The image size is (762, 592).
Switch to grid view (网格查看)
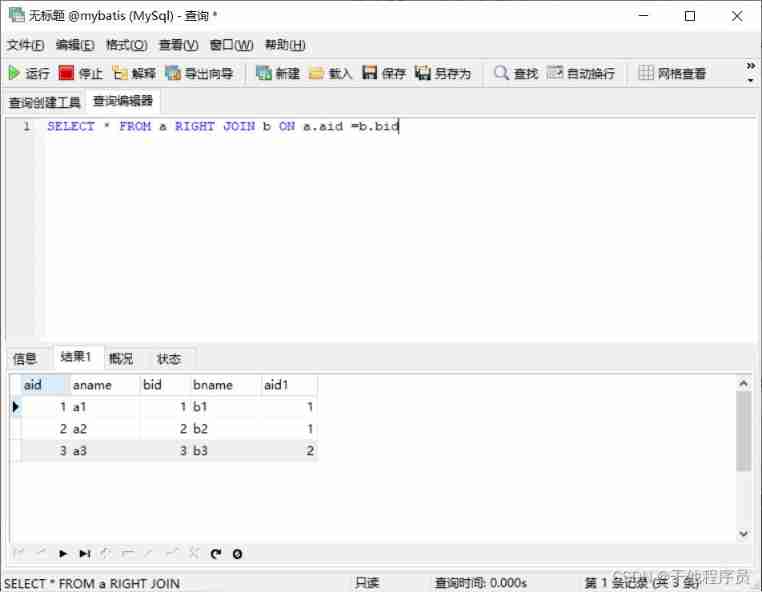672,73
